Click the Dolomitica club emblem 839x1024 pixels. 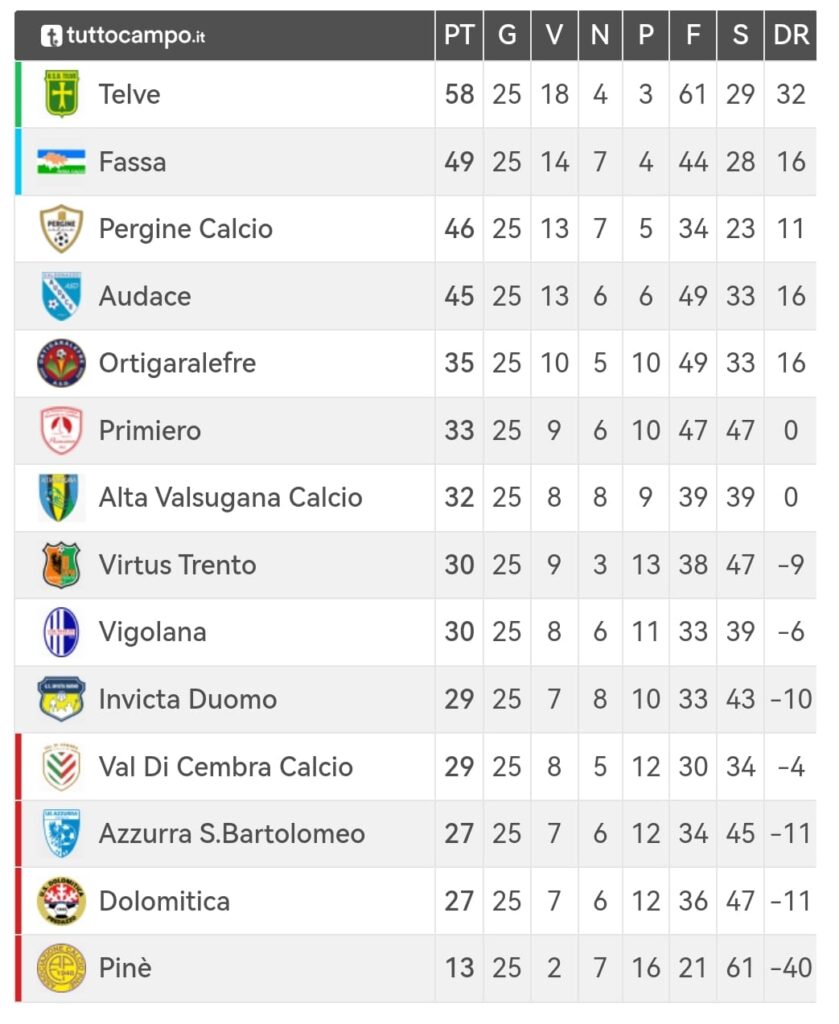click(x=61, y=901)
